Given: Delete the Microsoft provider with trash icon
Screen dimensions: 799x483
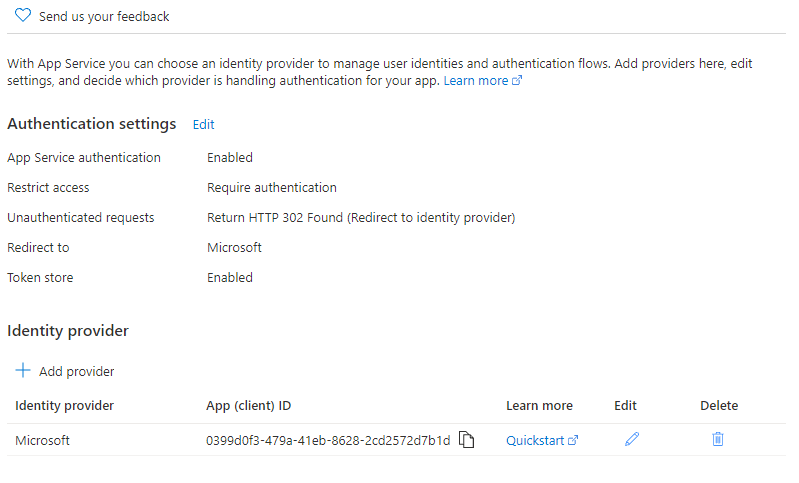Looking at the screenshot, I should click(718, 439).
